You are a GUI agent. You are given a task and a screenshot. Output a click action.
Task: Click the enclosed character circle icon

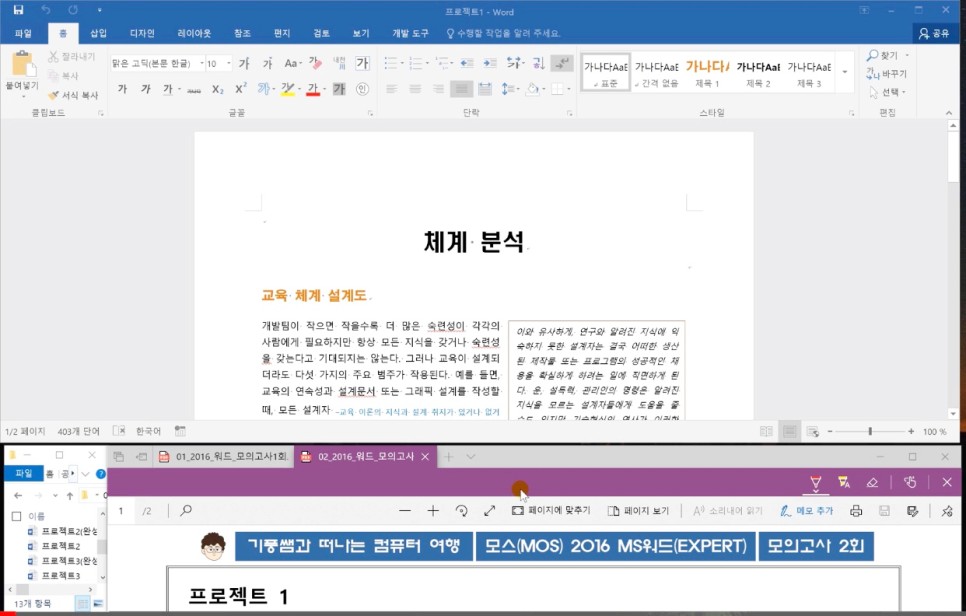click(362, 89)
